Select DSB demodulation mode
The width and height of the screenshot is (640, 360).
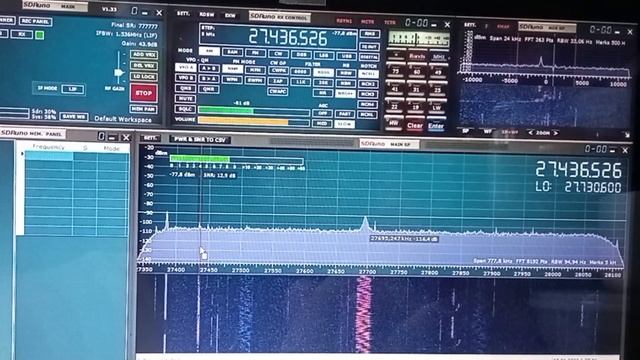pyautogui.click(x=301, y=55)
